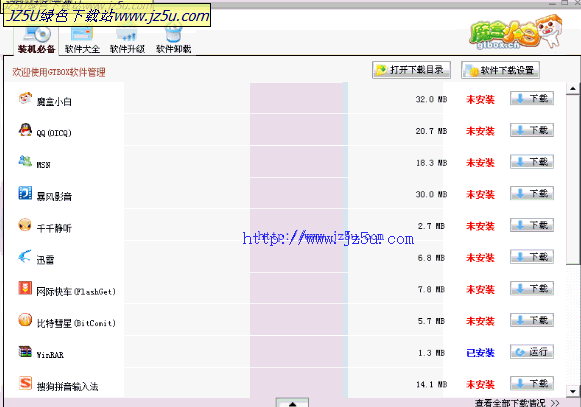Download 暴风影音 with 下载 button

click(532, 193)
